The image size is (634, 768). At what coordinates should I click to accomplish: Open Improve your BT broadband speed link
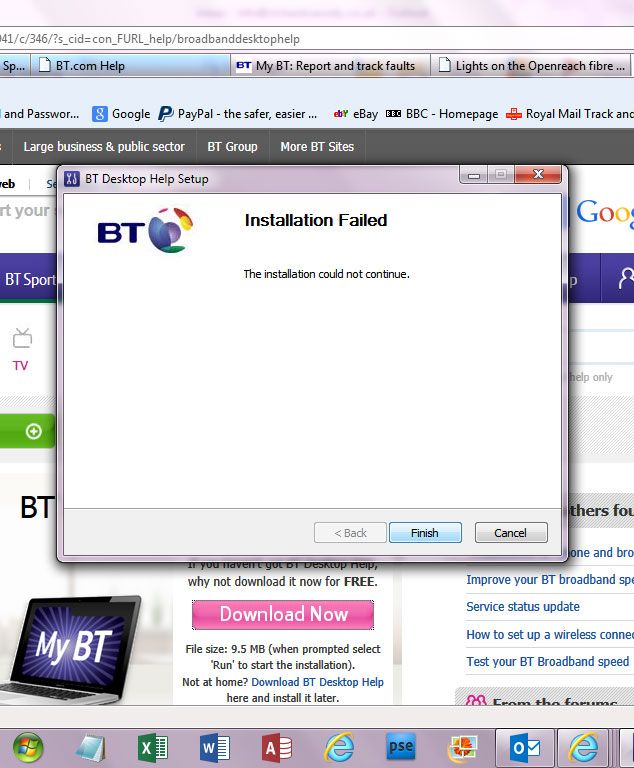coord(550,579)
